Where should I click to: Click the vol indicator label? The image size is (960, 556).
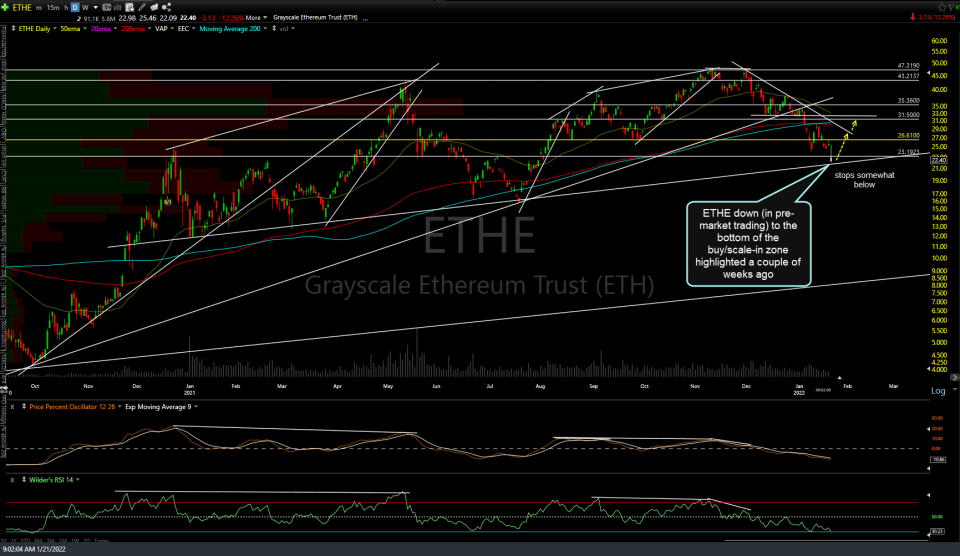(x=283, y=29)
